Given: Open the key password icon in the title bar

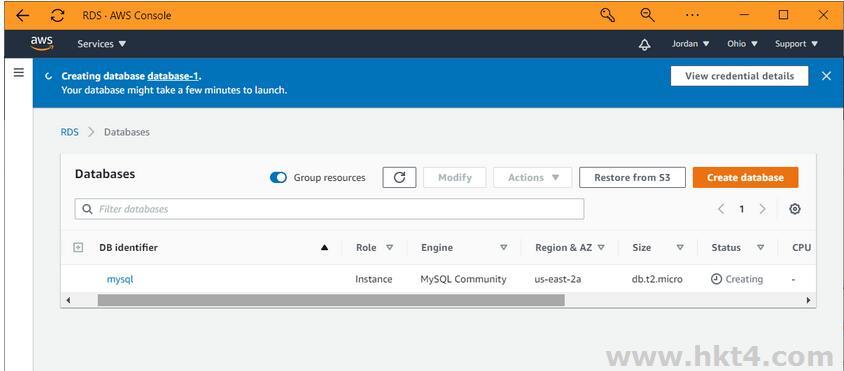Looking at the screenshot, I should tap(607, 15).
